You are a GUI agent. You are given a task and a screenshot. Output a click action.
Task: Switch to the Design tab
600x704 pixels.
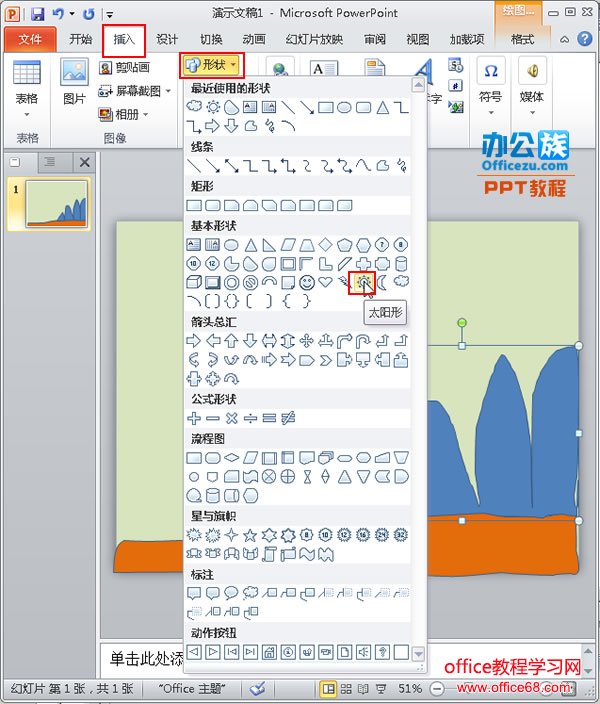click(167, 40)
